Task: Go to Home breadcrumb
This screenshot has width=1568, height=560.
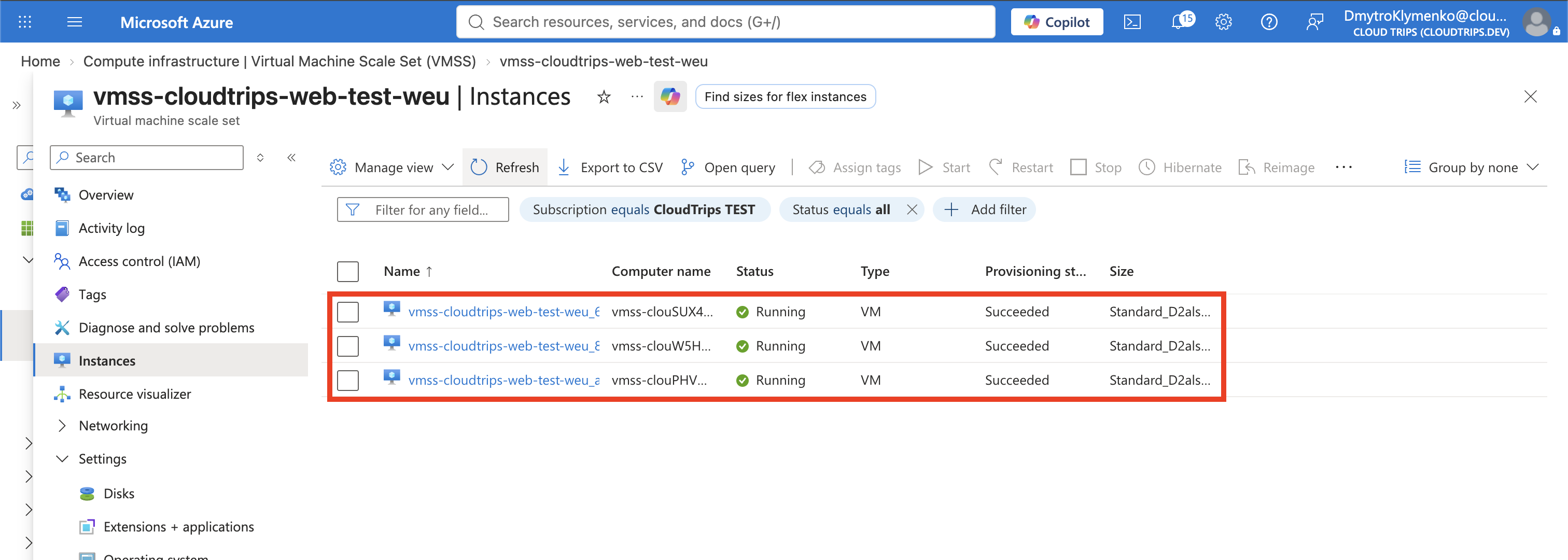Action: point(40,62)
